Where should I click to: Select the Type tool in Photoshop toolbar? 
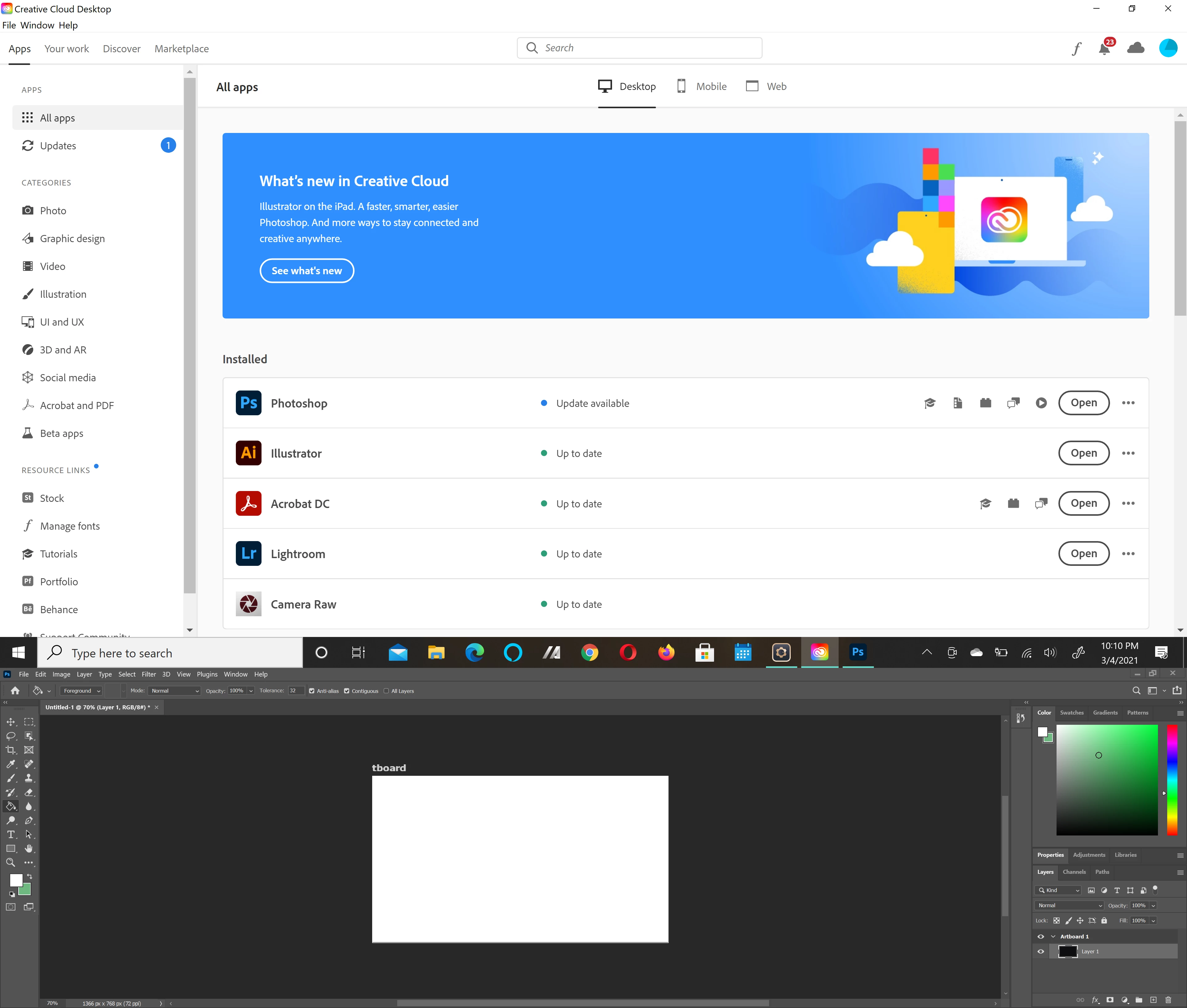[x=11, y=834]
